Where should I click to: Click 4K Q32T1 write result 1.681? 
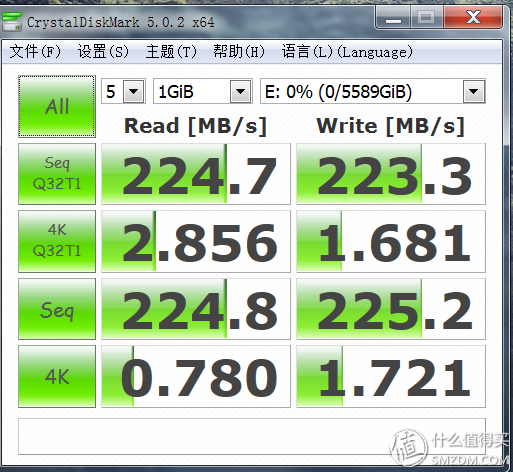pos(391,241)
